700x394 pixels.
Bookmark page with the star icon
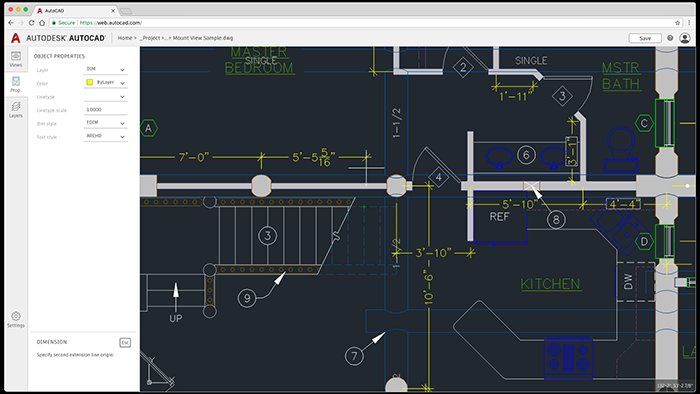pyautogui.click(x=678, y=23)
